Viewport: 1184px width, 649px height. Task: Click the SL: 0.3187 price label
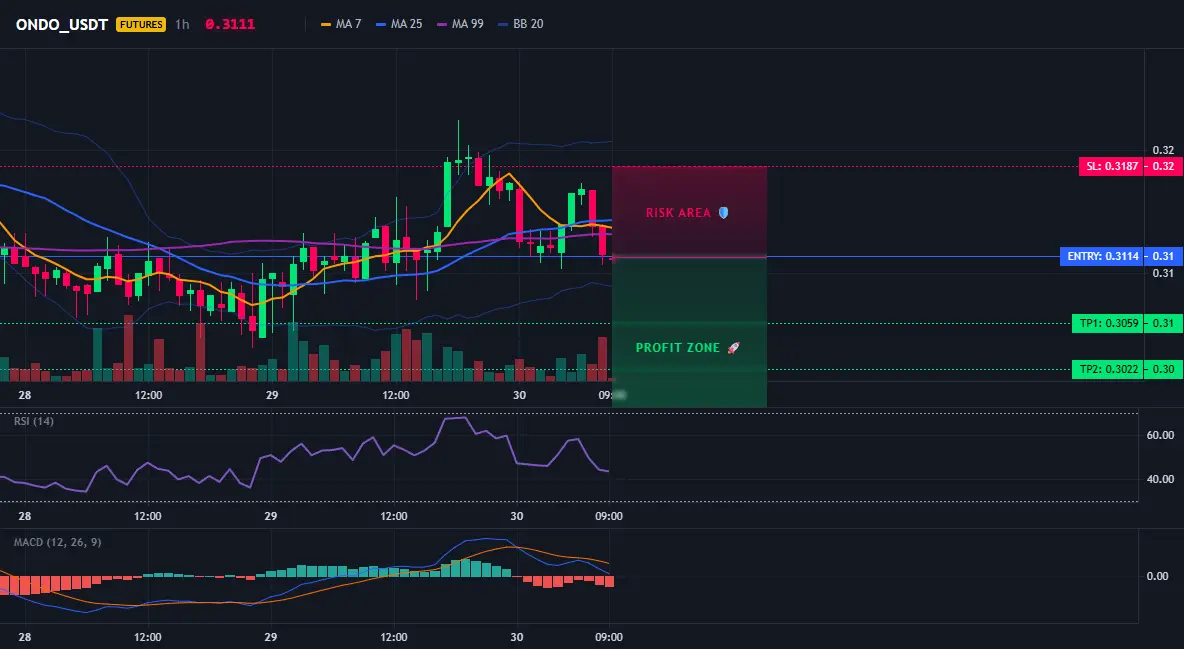pyautogui.click(x=1111, y=166)
